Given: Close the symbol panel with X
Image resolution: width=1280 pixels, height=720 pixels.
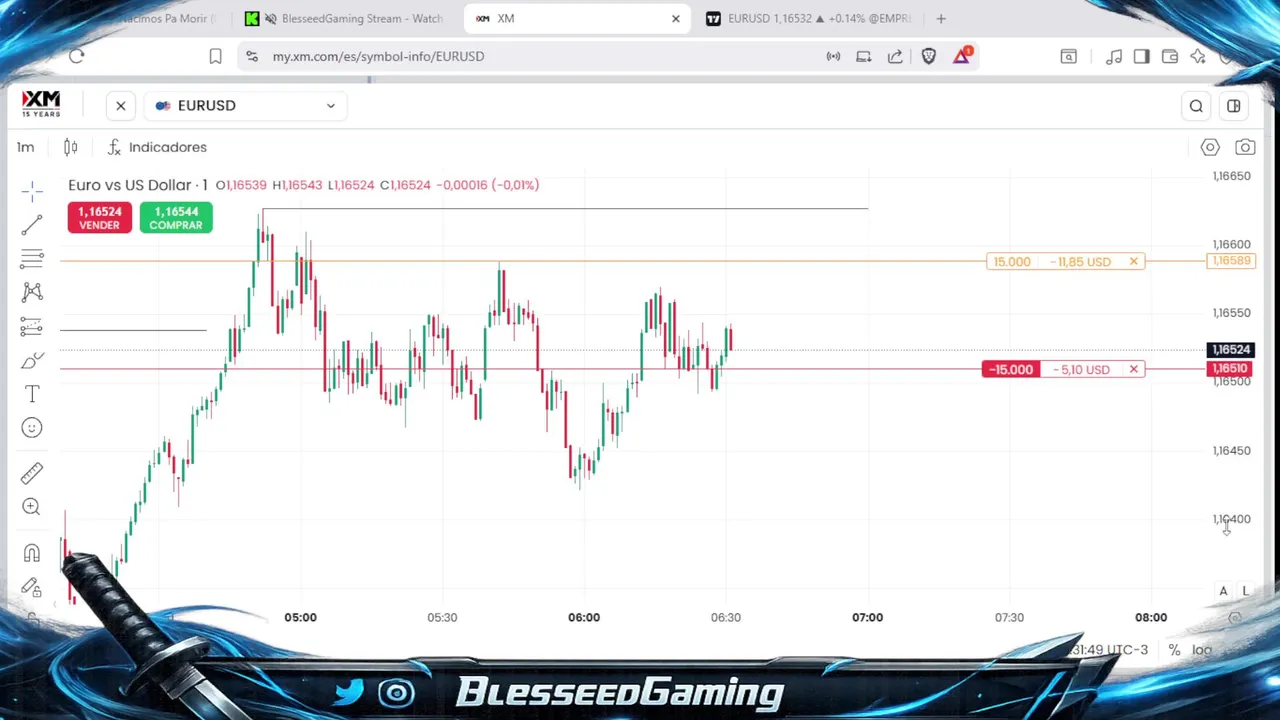Looking at the screenshot, I should (x=121, y=105).
